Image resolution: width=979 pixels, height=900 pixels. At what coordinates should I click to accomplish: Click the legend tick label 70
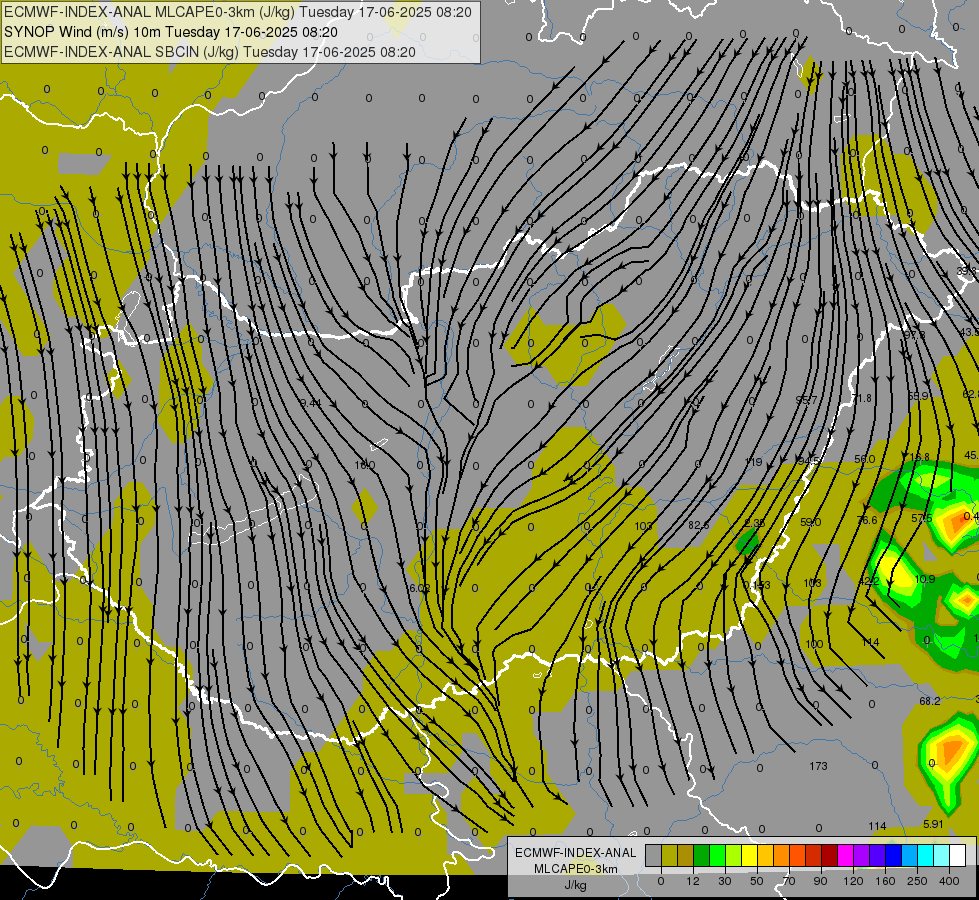(789, 881)
